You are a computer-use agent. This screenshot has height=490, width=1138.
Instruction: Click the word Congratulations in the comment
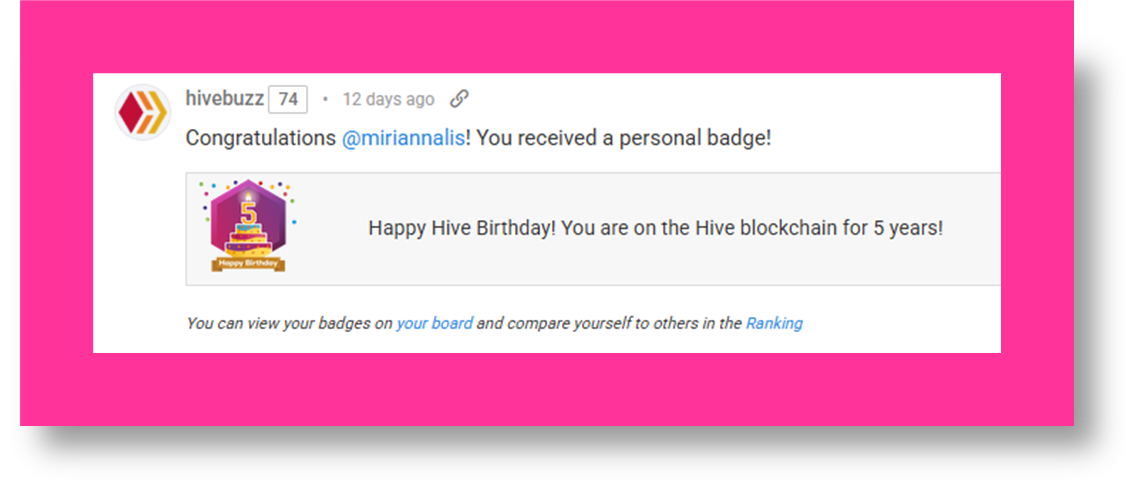click(261, 138)
